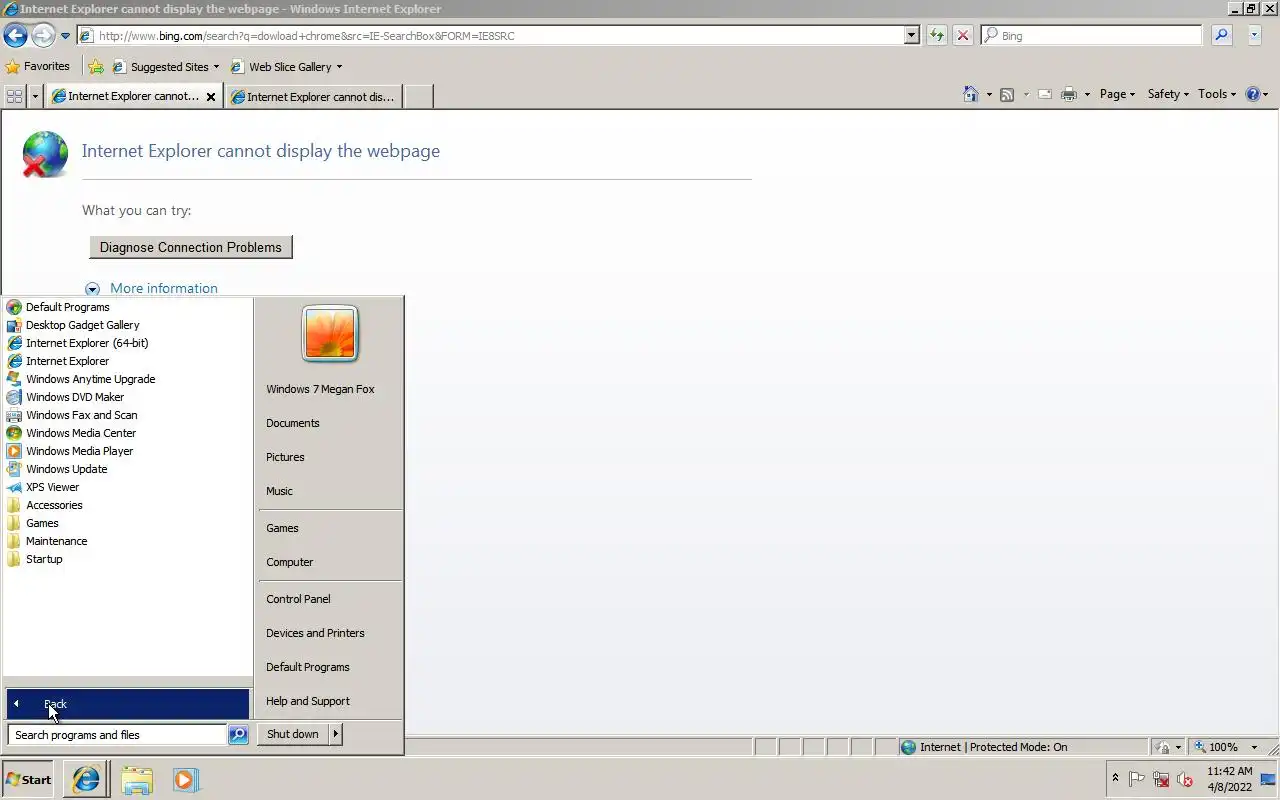The width and height of the screenshot is (1280, 800).
Task: Open the search provider dropdown arrow
Action: (1255, 35)
